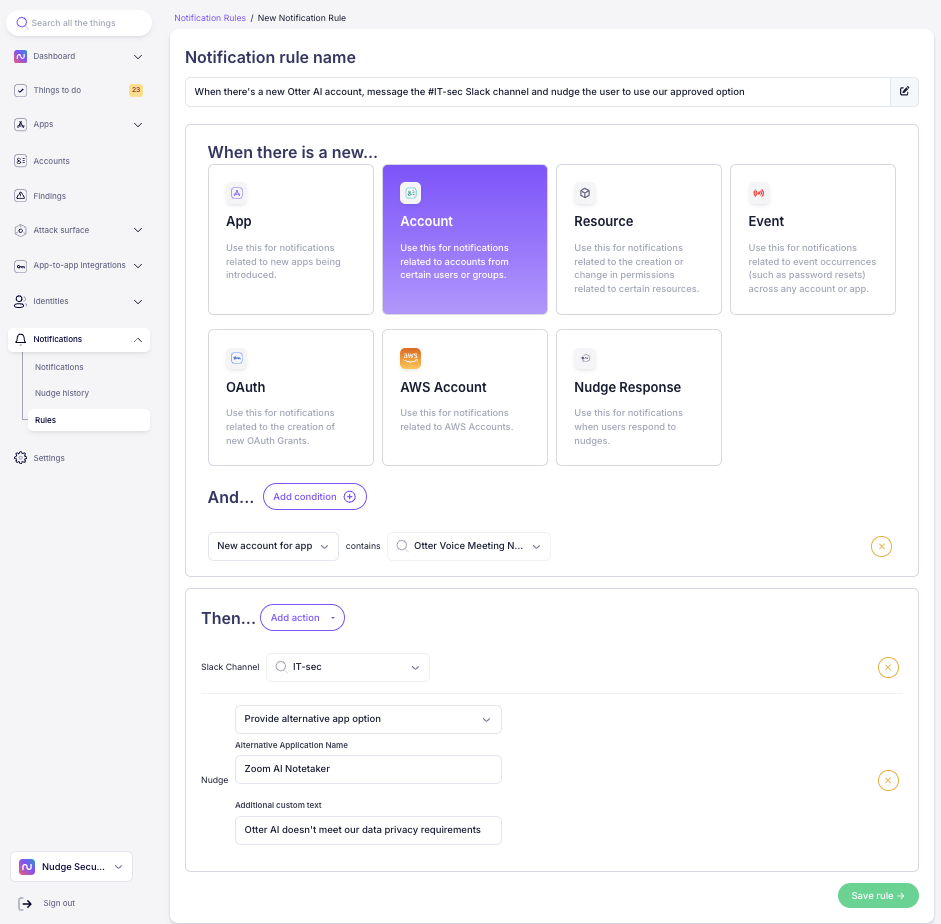Click the Alternative Application Name field
The width and height of the screenshot is (941, 924).
[x=368, y=769]
